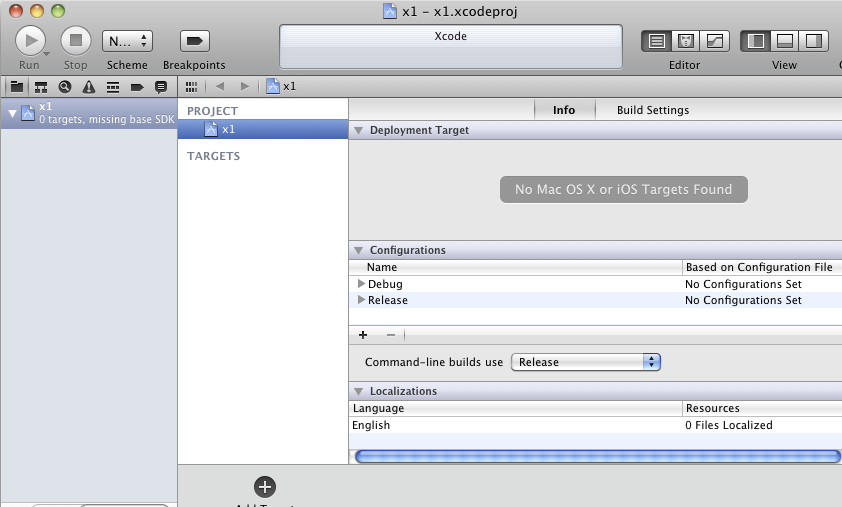Click the No Mac OS X or iOS Targets Found label
This screenshot has width=842, height=507.
[623, 190]
